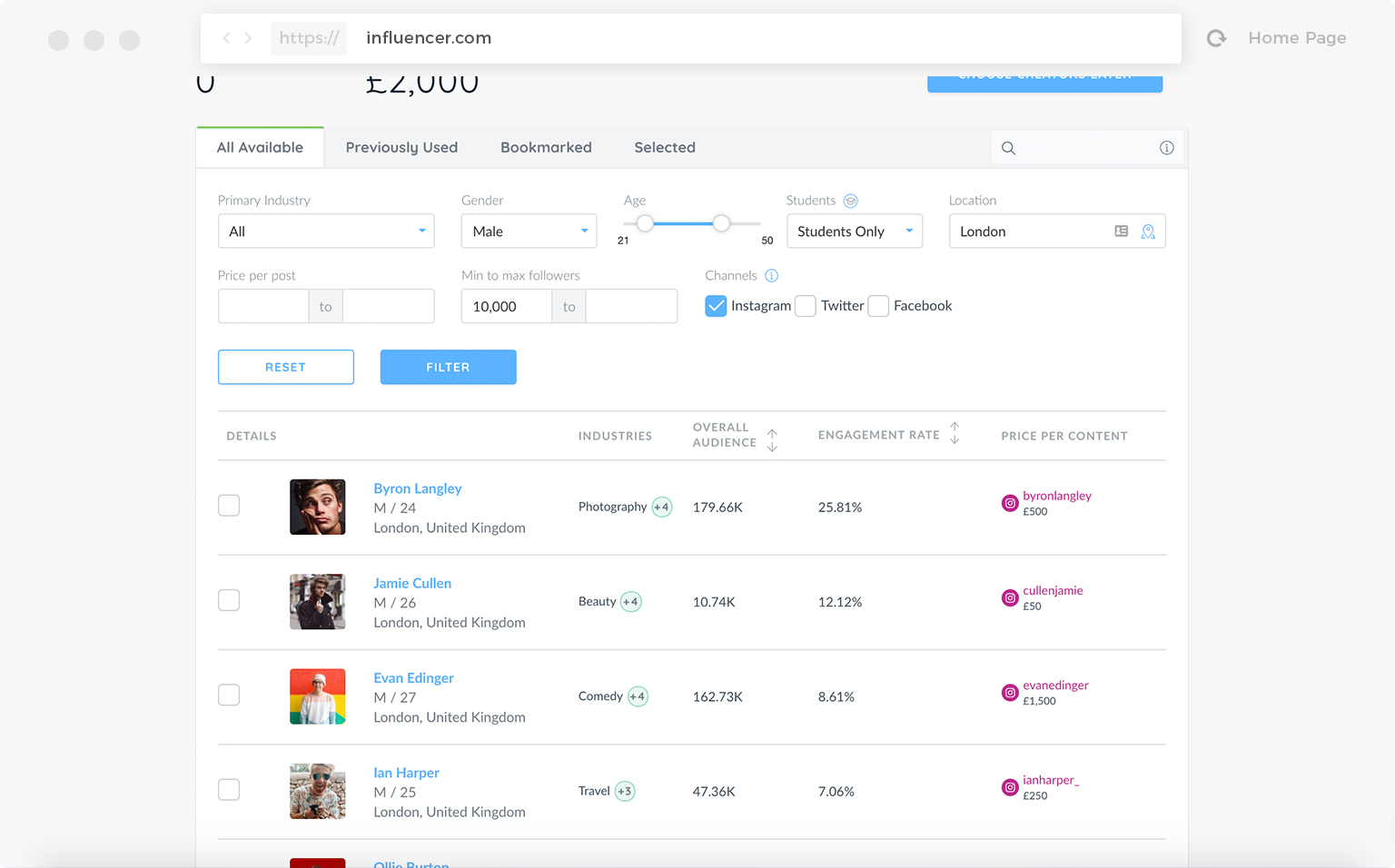Click Jamie Cullen's profile photo
Viewport: 1395px width, 868px height.
tap(318, 602)
